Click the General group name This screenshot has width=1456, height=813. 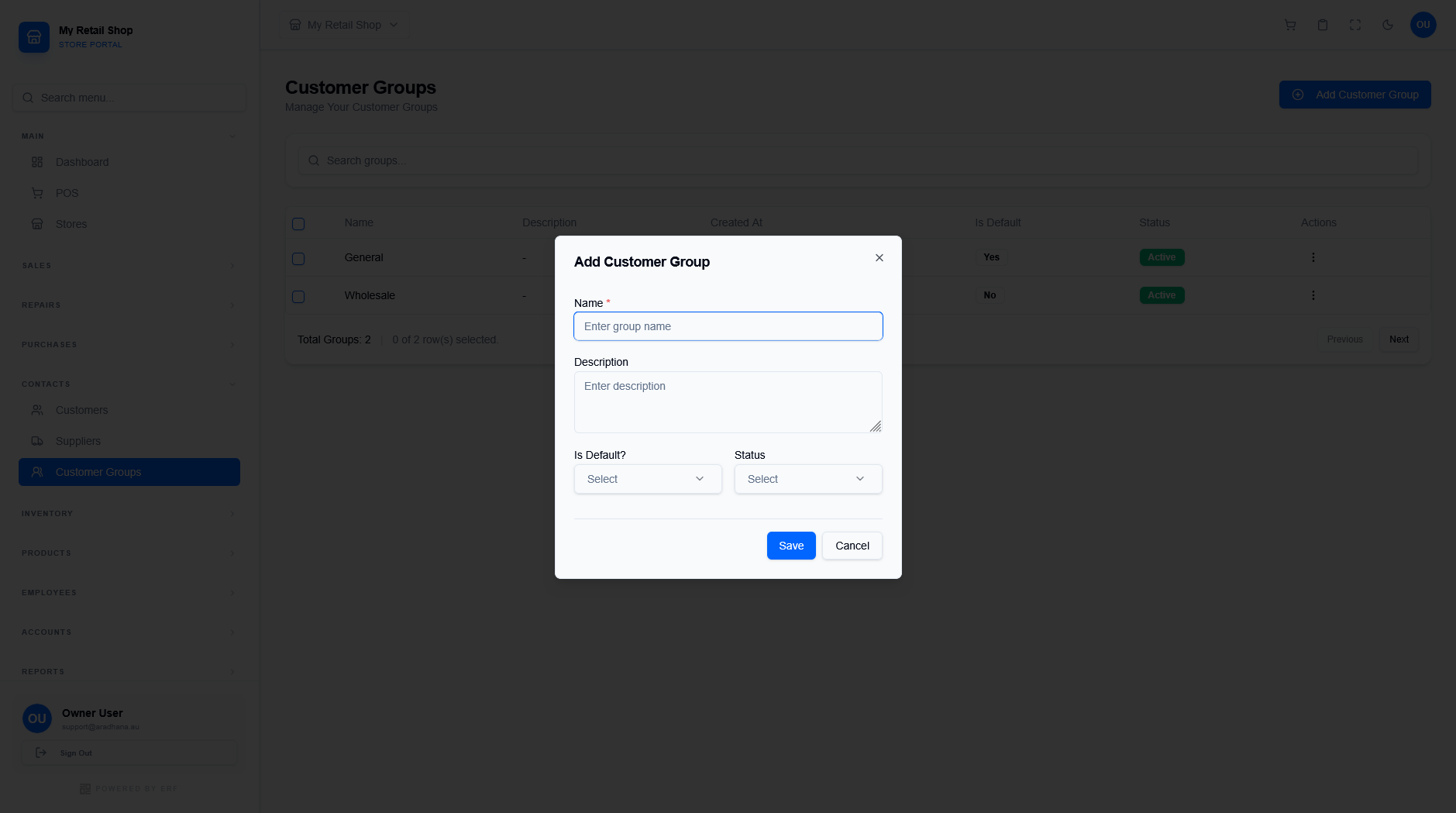pos(363,257)
